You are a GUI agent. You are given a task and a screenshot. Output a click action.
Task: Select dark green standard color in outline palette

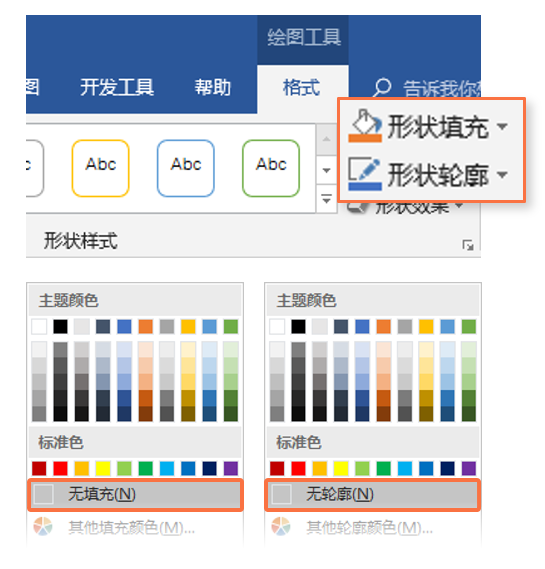tap(384, 468)
